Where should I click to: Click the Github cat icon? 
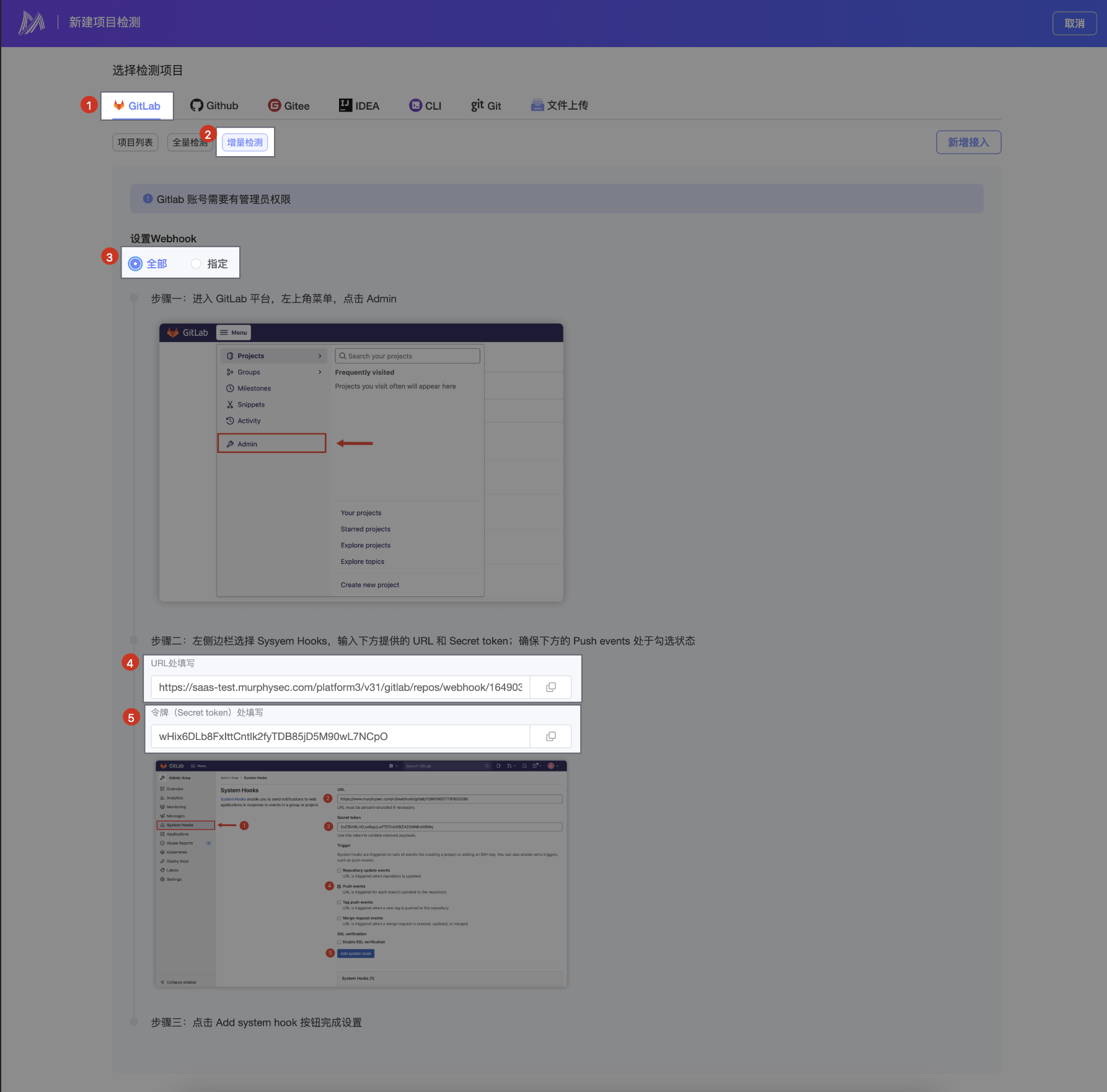(196, 105)
